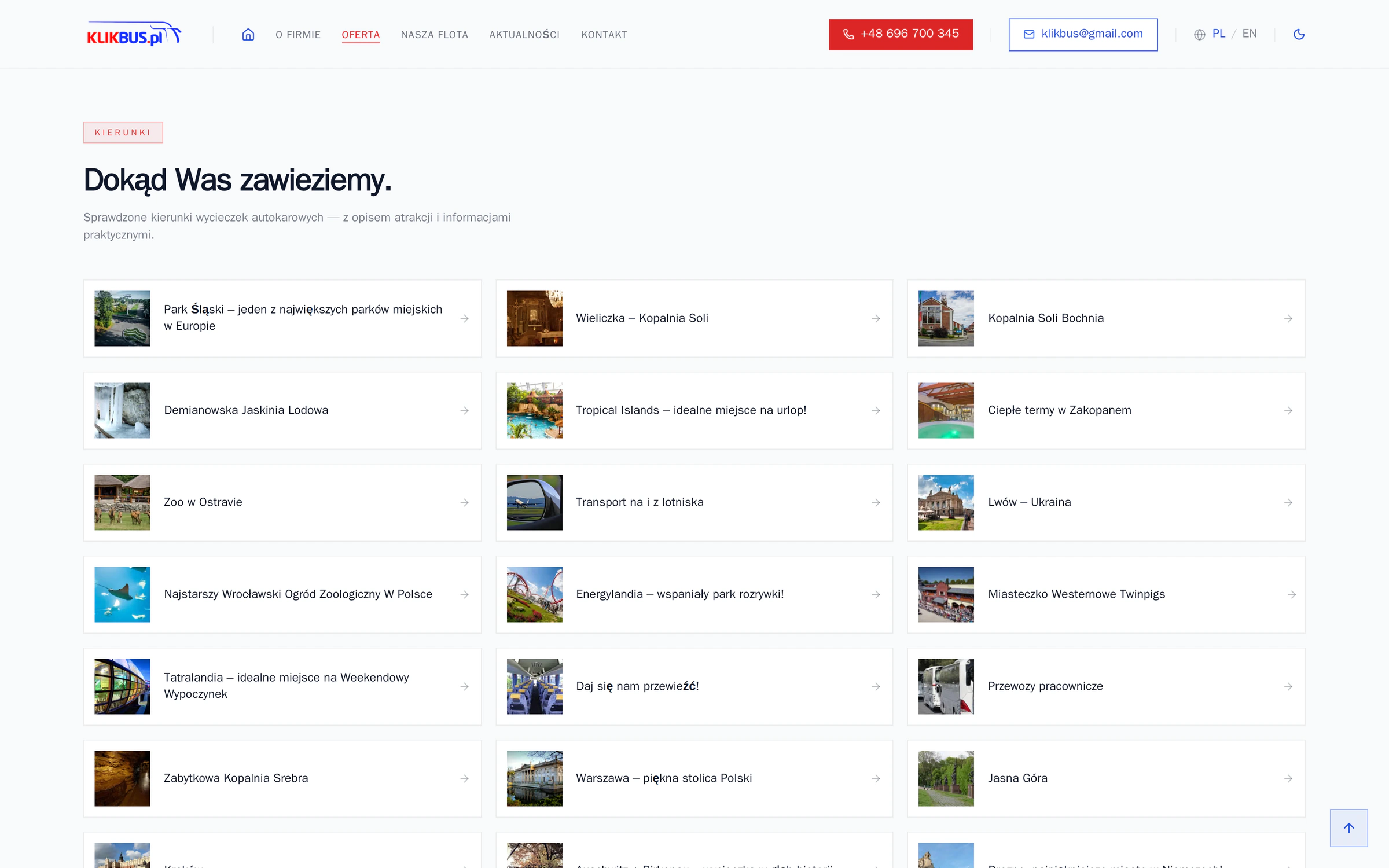Click arrow on Demianowska Jaskinia Lodowa card
This screenshot has height=868, width=1389.
coord(464,411)
